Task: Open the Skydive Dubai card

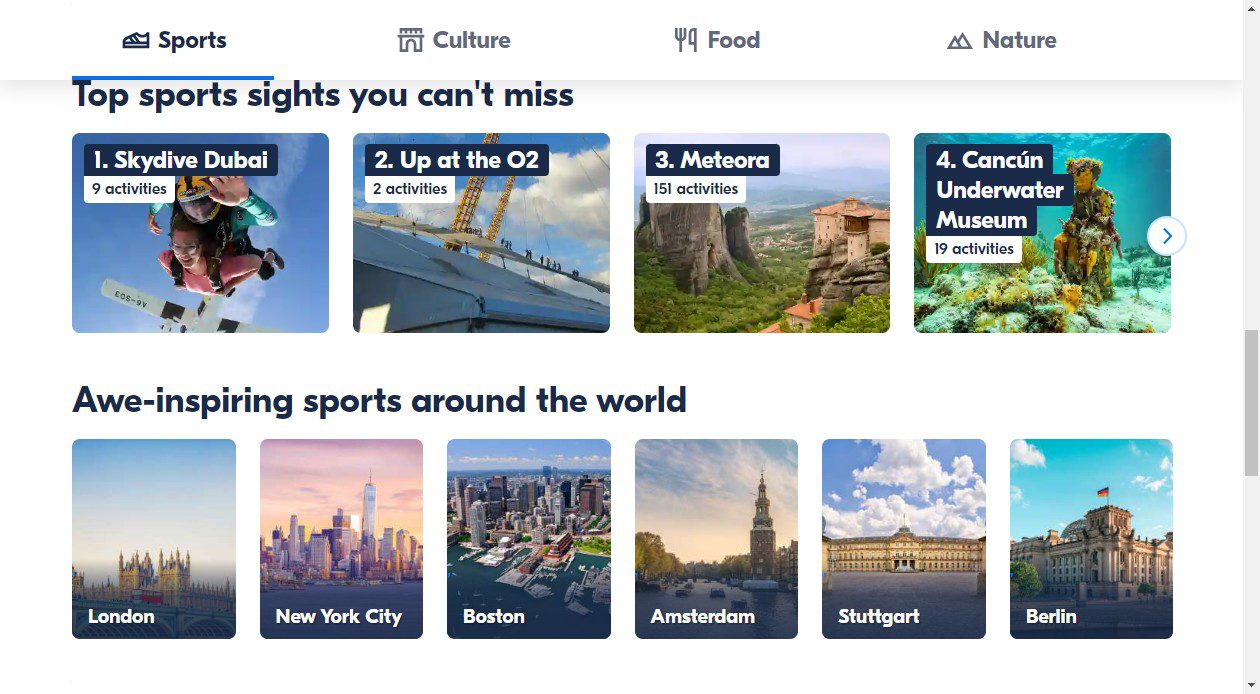Action: tap(200, 260)
